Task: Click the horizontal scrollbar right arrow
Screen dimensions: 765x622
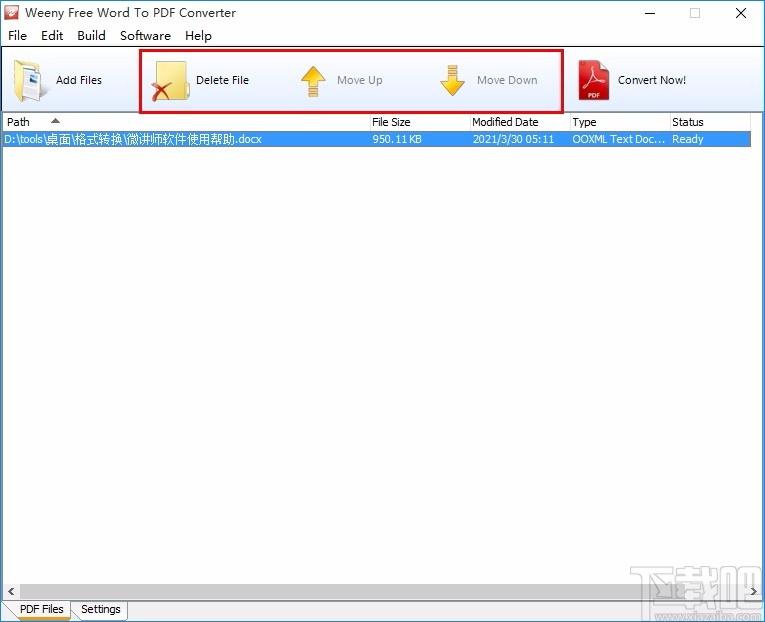Action: tap(754, 591)
